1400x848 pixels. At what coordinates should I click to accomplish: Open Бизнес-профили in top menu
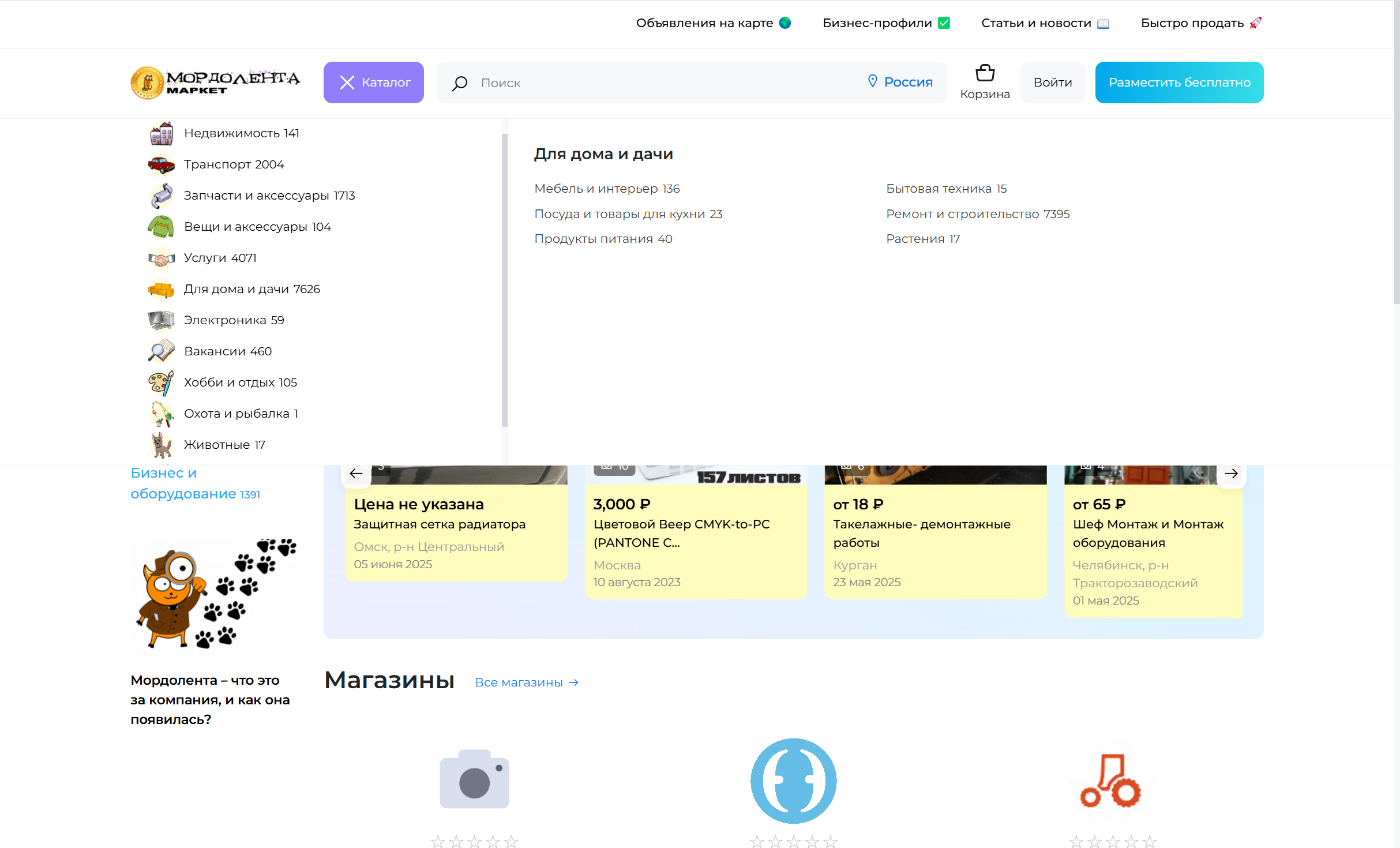coord(885,23)
